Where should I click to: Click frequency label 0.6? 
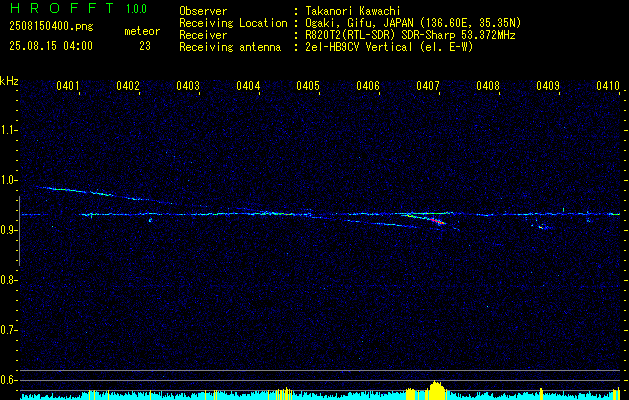pyautogui.click(x=8, y=380)
